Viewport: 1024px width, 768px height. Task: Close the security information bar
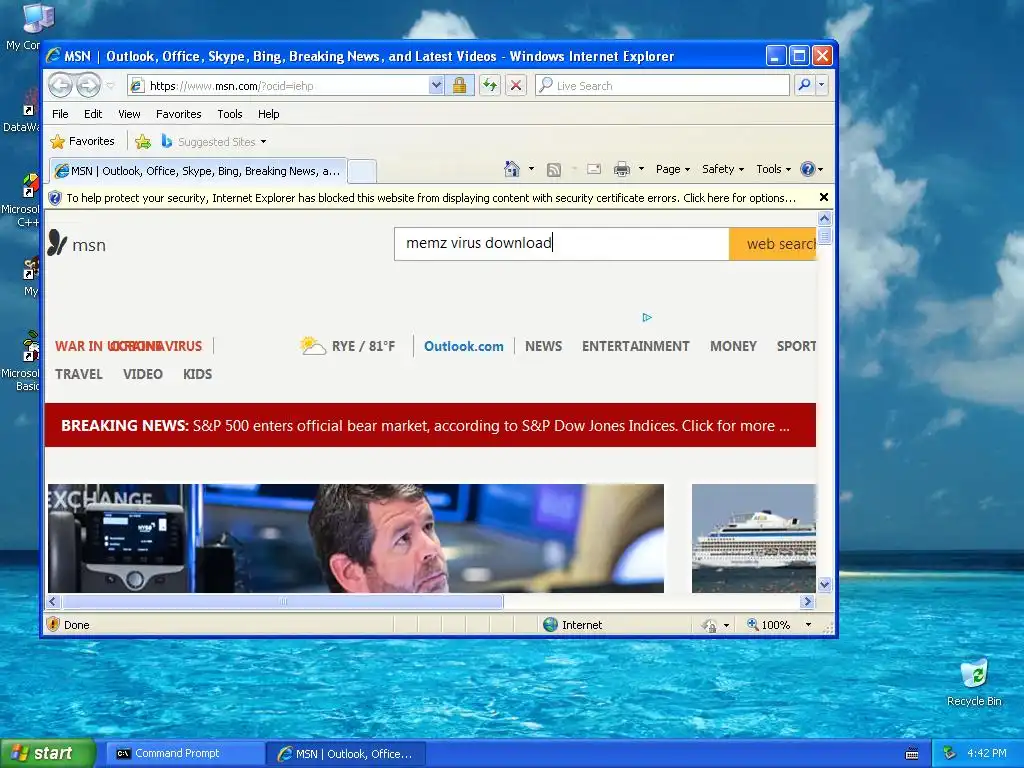[824, 197]
